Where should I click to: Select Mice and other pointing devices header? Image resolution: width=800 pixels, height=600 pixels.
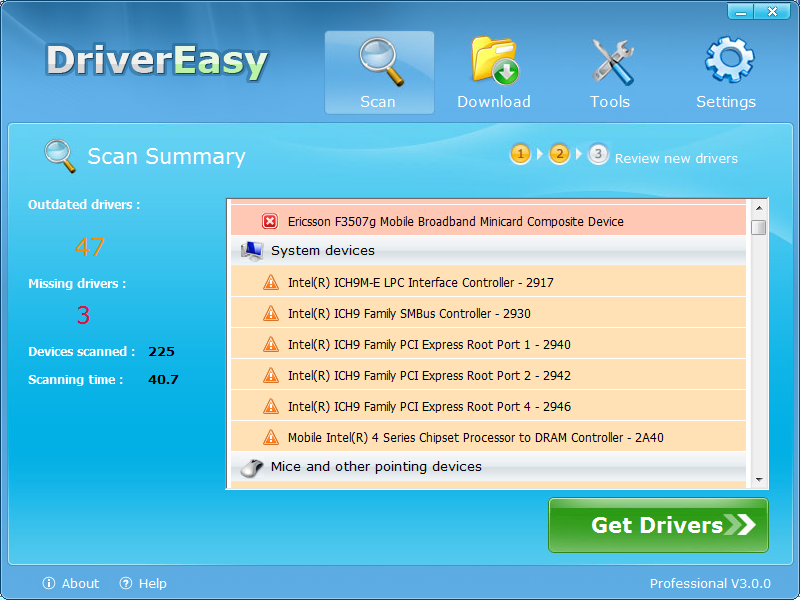tap(488, 467)
